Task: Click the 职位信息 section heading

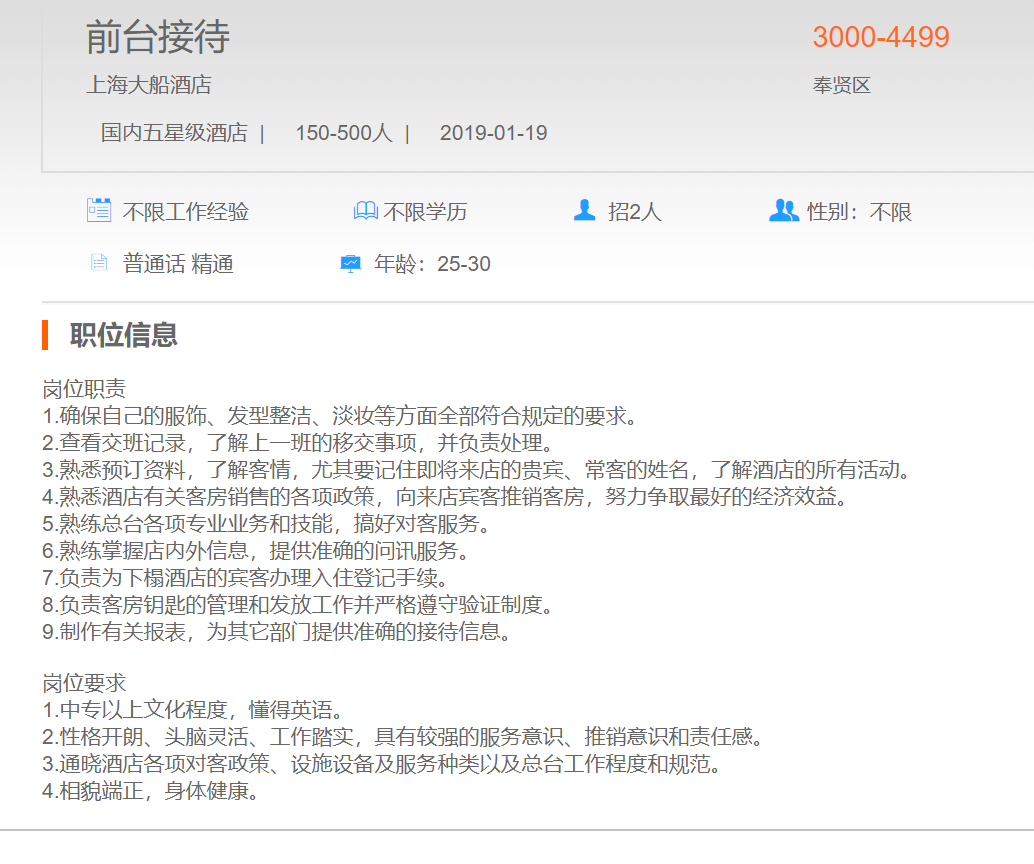Action: point(123,335)
